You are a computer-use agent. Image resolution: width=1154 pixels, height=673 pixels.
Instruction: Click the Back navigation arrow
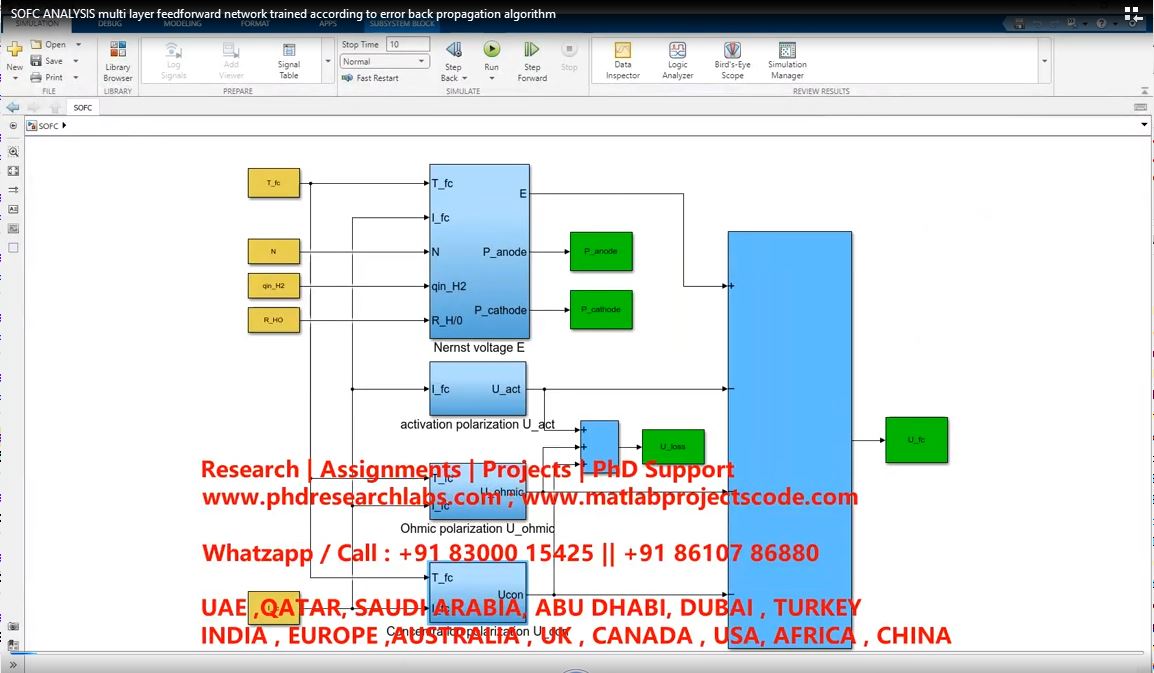coord(13,108)
